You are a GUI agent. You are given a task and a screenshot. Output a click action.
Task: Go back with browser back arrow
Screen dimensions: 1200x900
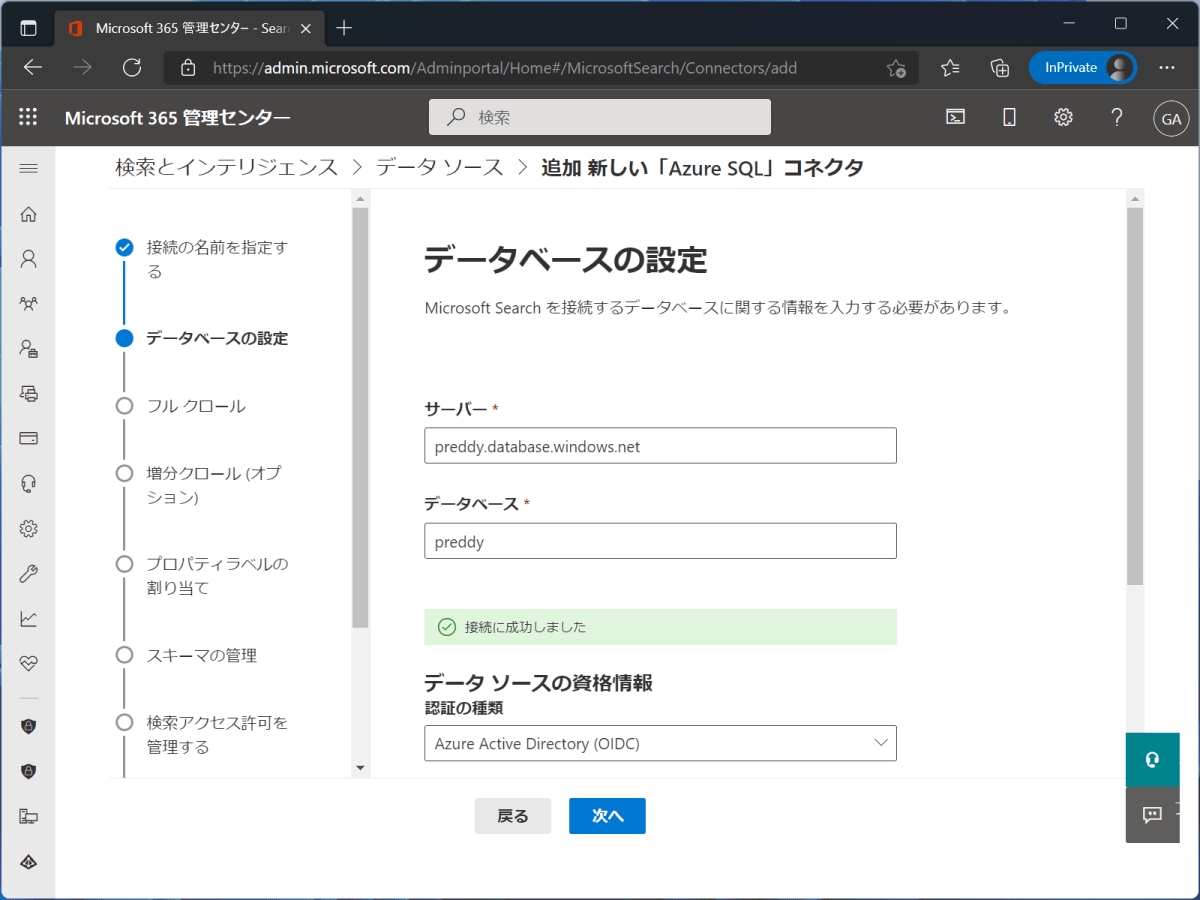(33, 68)
